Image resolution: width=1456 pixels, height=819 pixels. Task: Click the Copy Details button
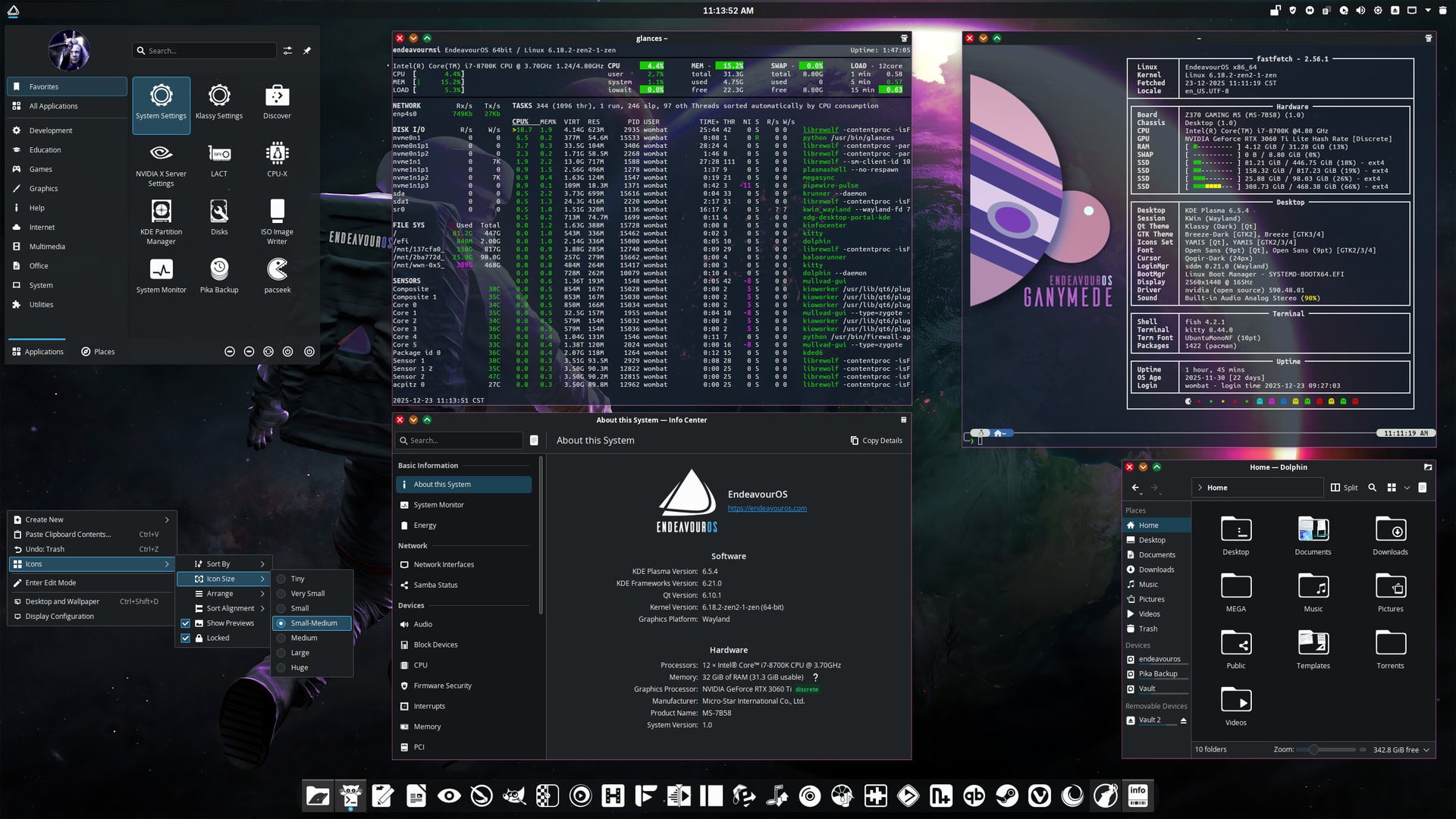click(x=876, y=441)
